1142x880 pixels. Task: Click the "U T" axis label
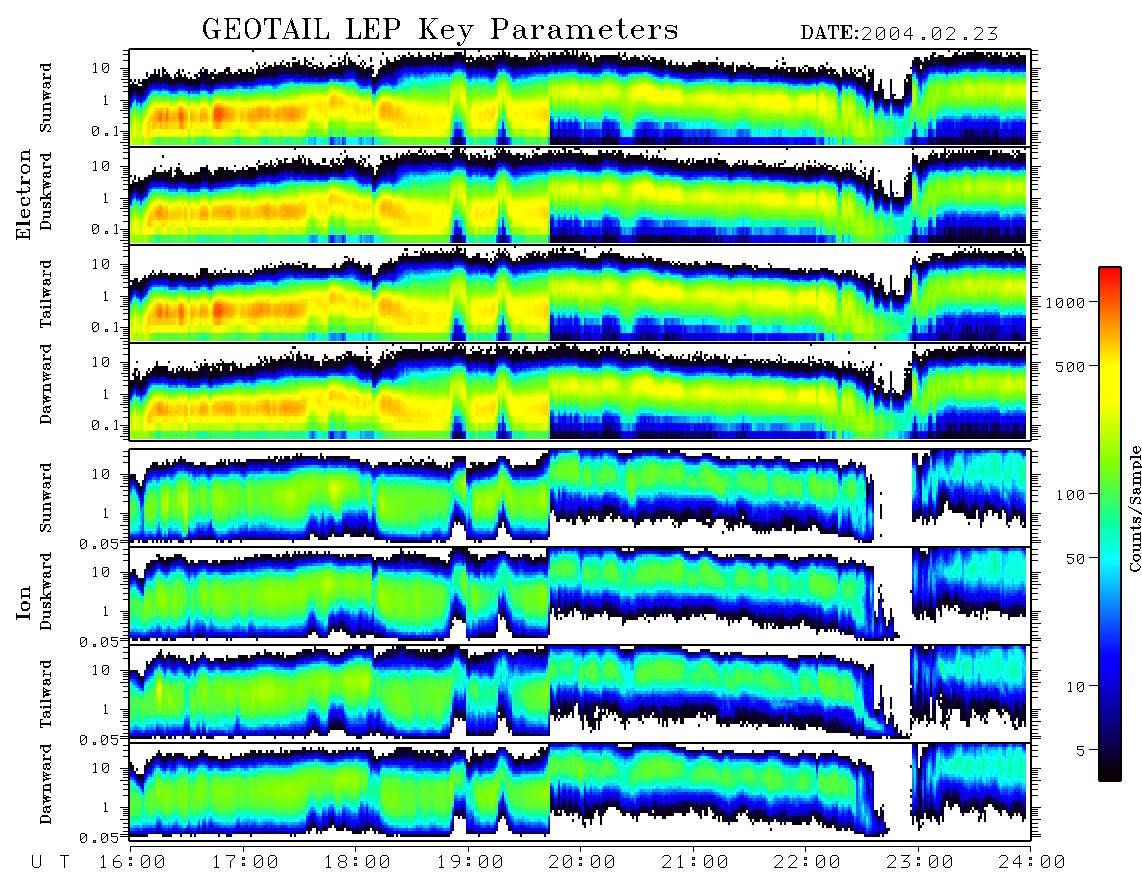tap(51, 862)
